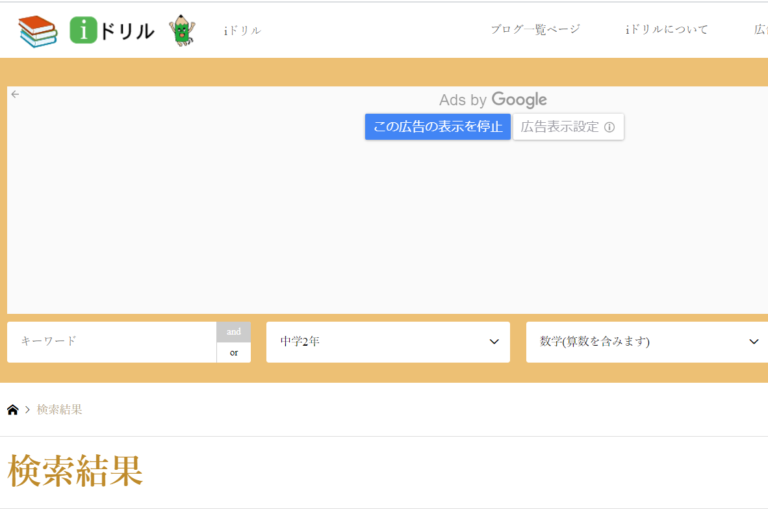Click the green pencil mascot character
Viewport: 768px width, 527px height.
point(182,30)
